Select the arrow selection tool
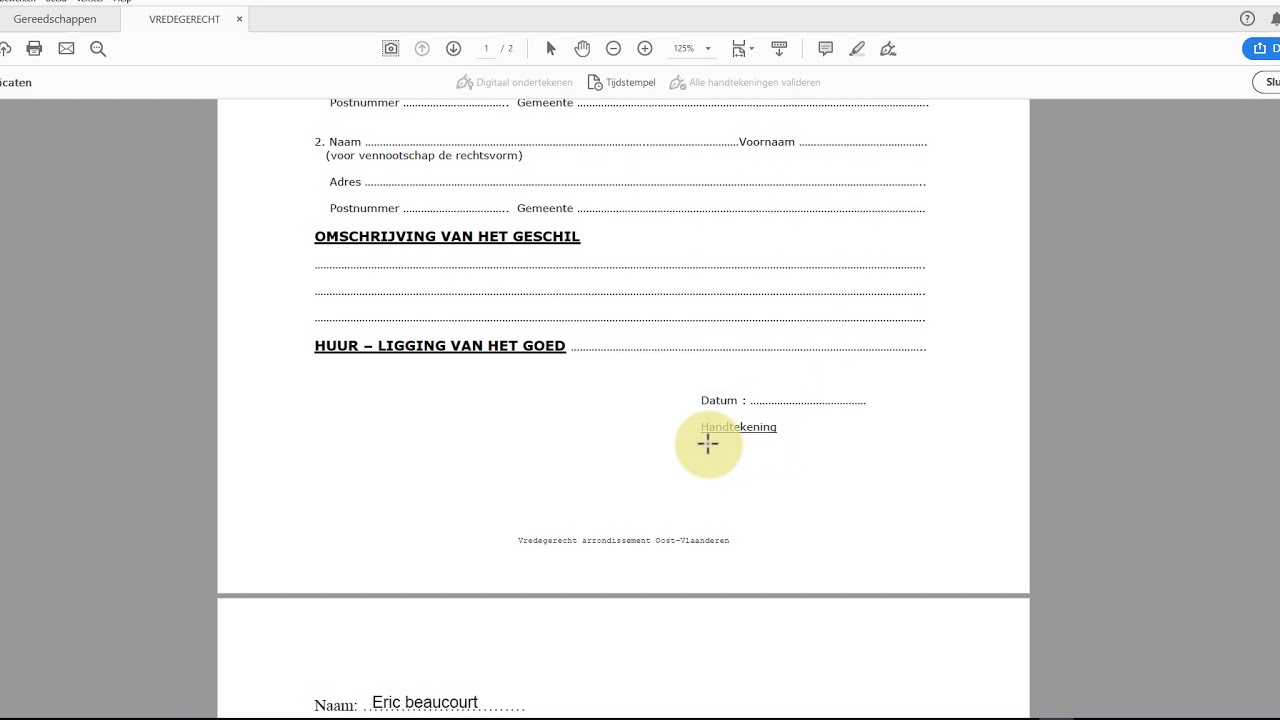Viewport: 1280px width, 720px height. [551, 48]
